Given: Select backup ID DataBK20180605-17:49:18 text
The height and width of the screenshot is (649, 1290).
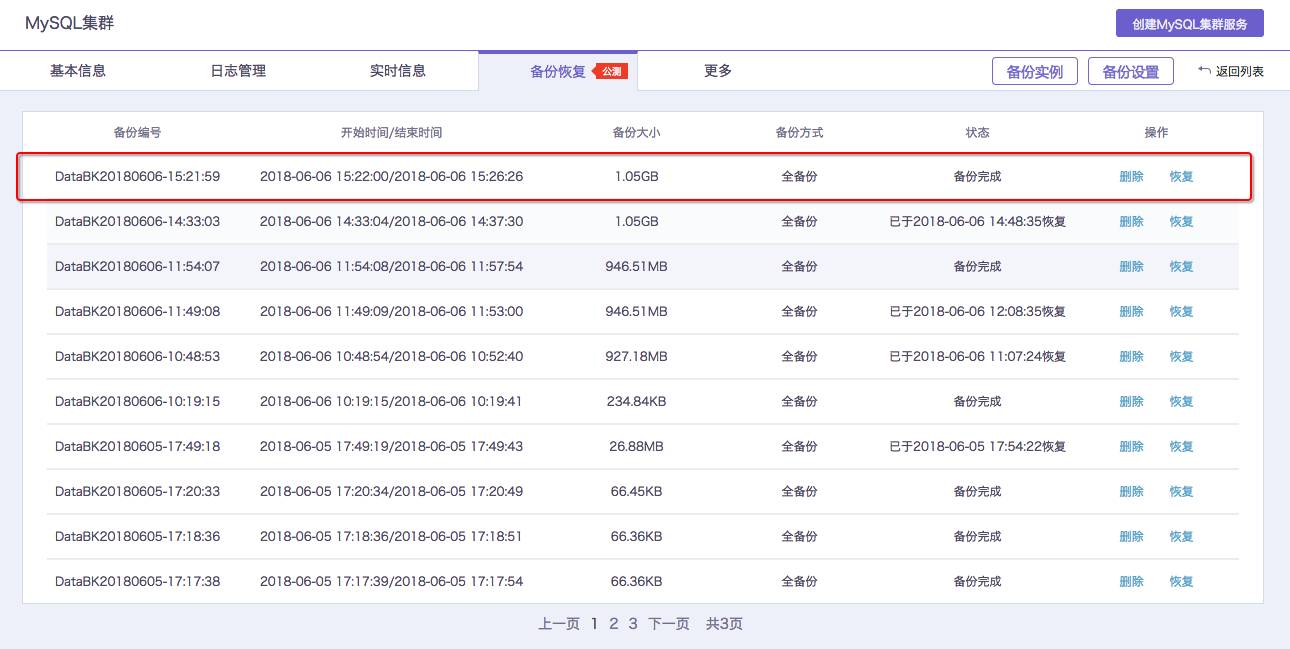Looking at the screenshot, I should 138,447.
